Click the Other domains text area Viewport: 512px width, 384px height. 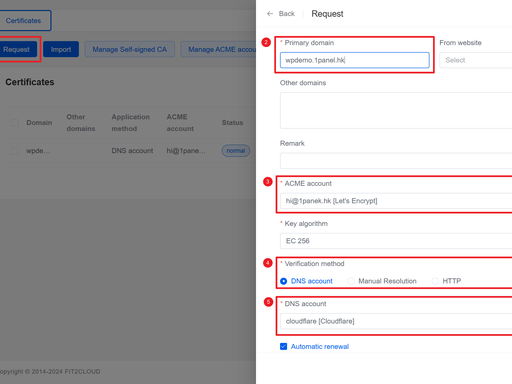tap(396, 110)
